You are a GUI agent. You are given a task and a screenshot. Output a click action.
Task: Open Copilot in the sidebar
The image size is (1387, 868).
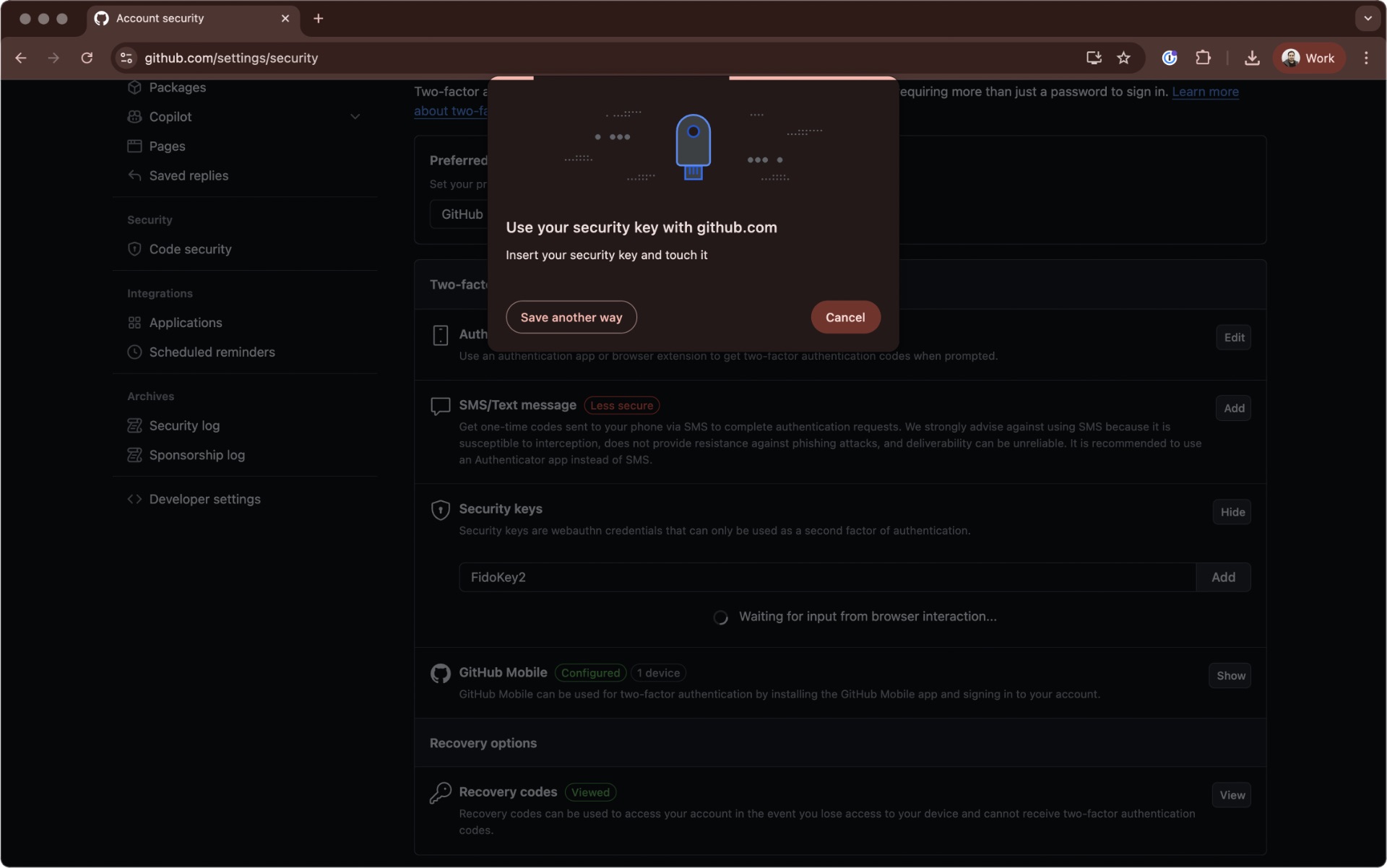[x=170, y=116]
